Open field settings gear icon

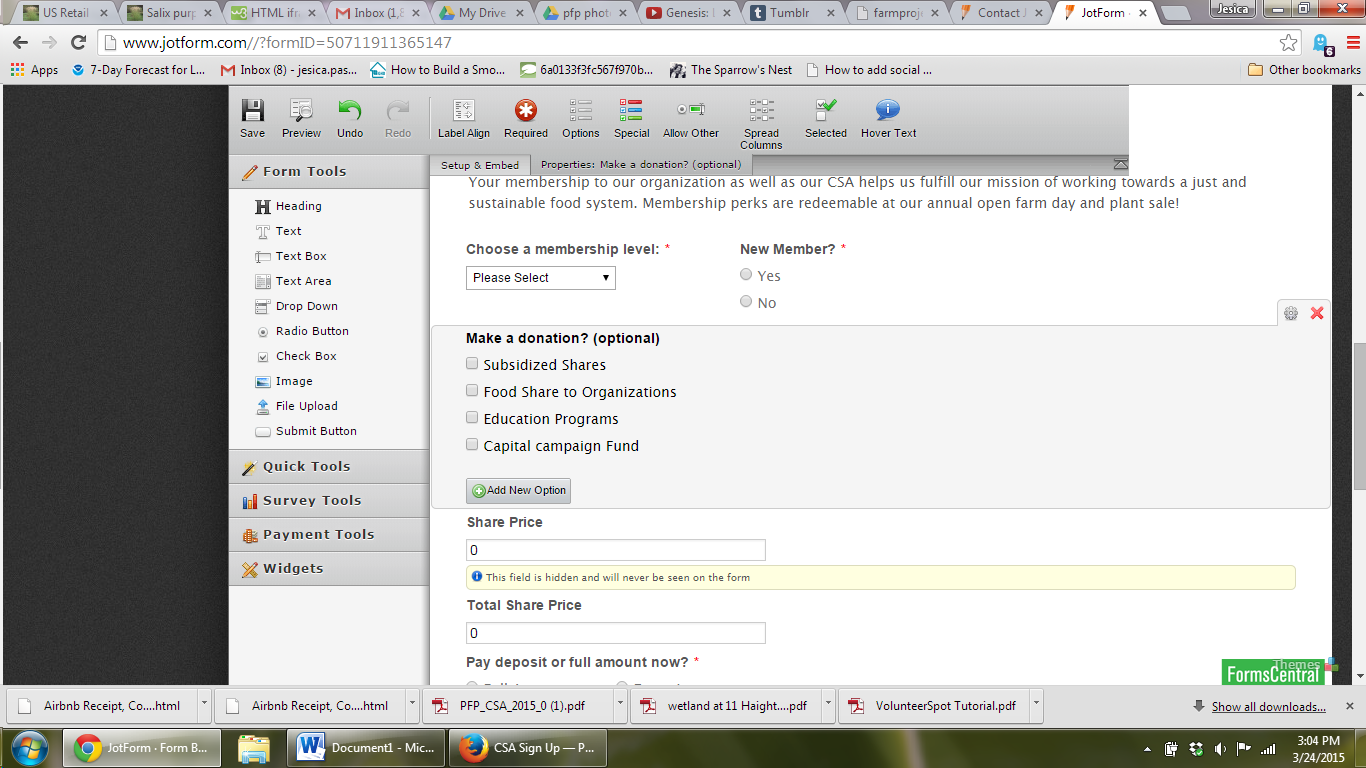click(1291, 313)
